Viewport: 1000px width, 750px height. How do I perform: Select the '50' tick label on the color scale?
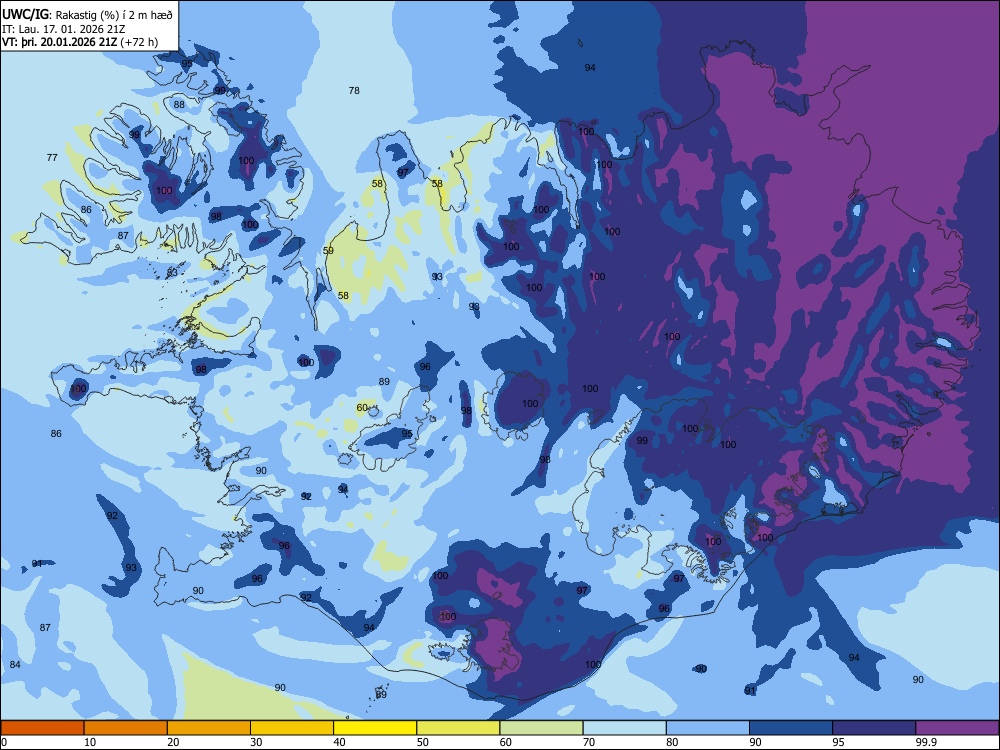pyautogui.click(x=423, y=742)
